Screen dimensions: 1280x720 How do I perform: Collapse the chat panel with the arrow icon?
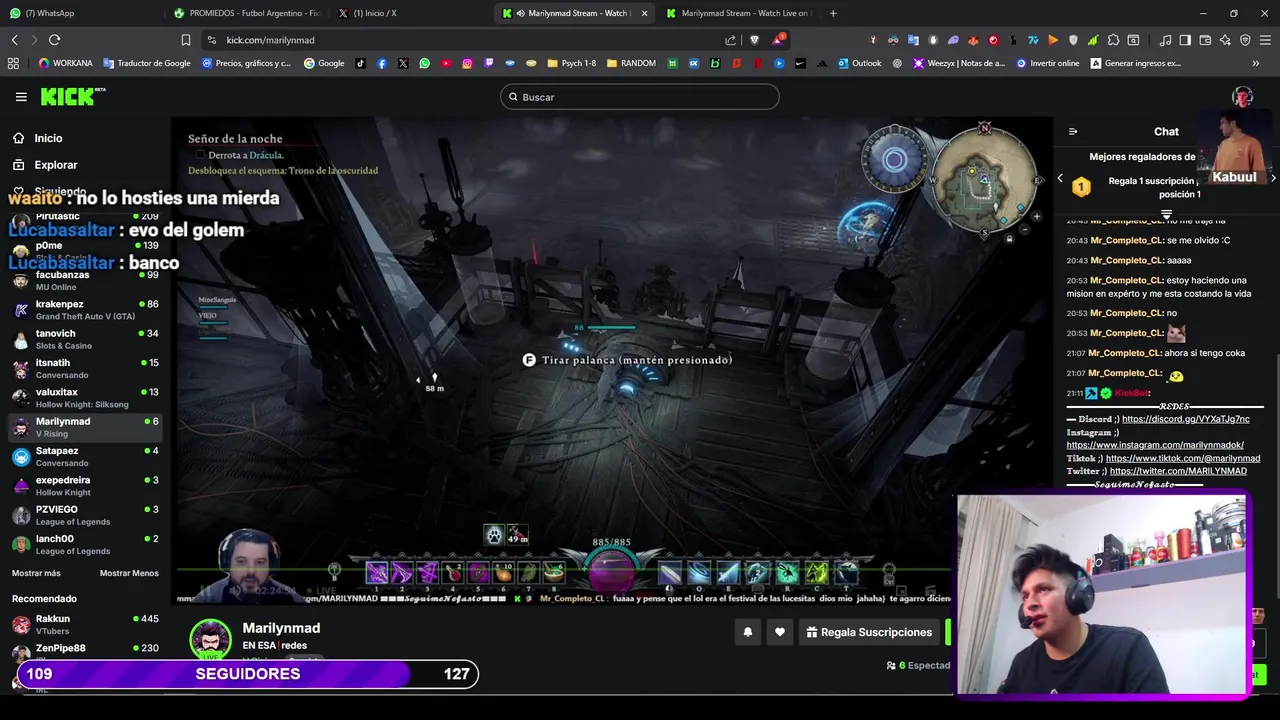point(1073,131)
